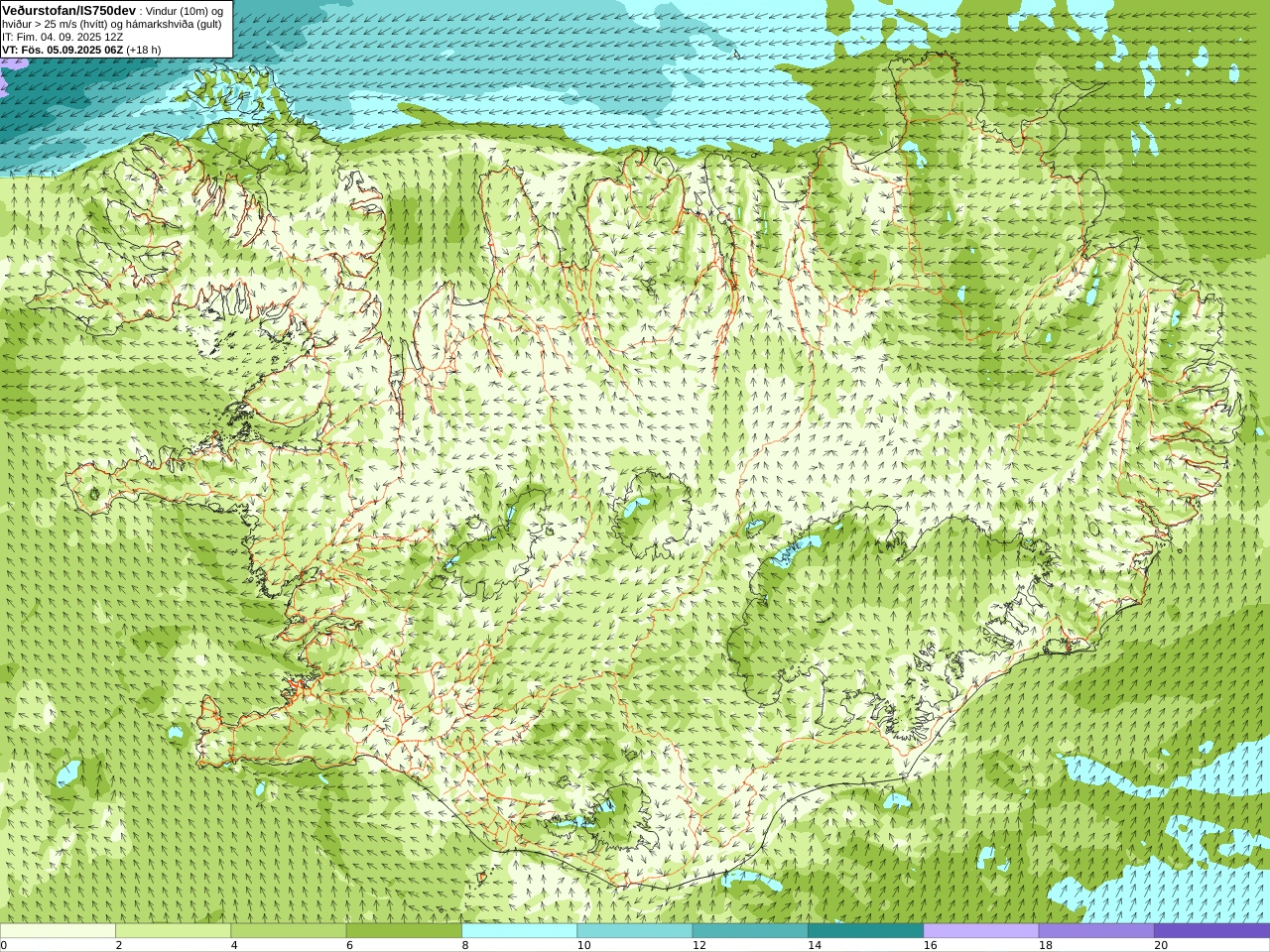Click the legend value label '14'
Screen dimensions: 1270x952
pos(815,945)
